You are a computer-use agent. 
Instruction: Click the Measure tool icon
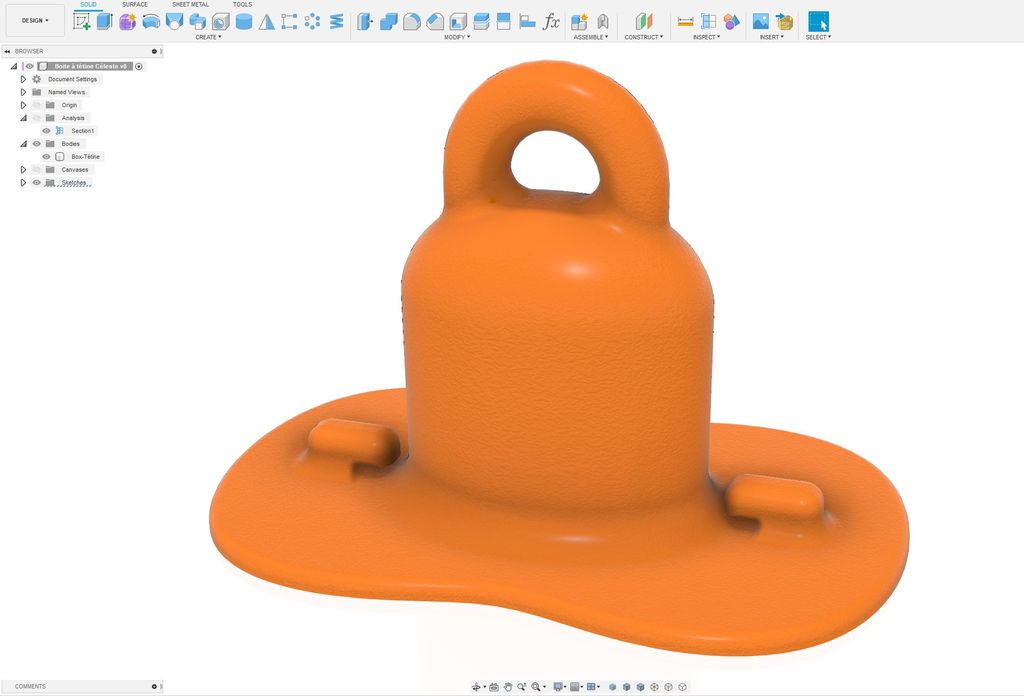click(x=685, y=22)
